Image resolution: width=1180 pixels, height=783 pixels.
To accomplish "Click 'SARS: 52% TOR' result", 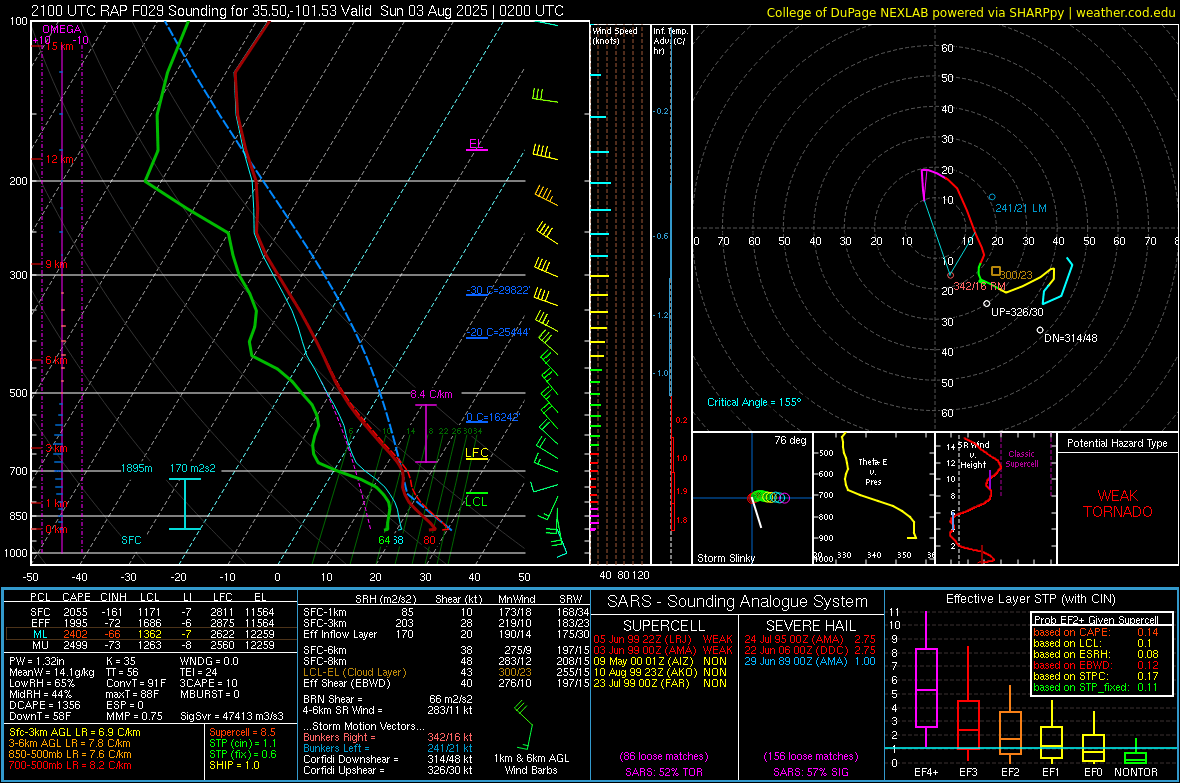I will pos(664,772).
